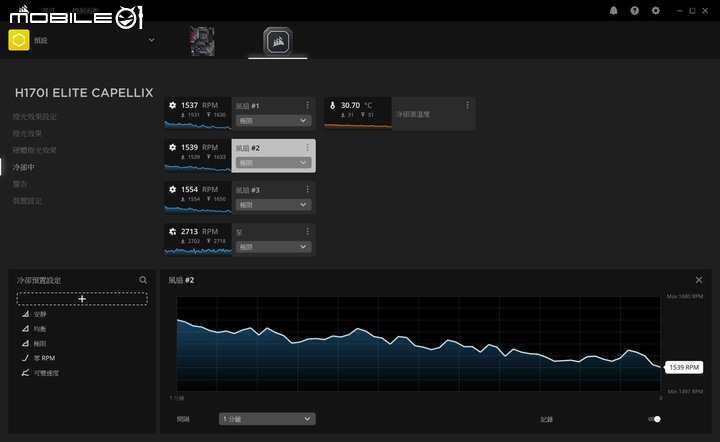720x442 pixels.
Task: Click thermometer icon beside 30.70 °C
Action: click(x=332, y=105)
